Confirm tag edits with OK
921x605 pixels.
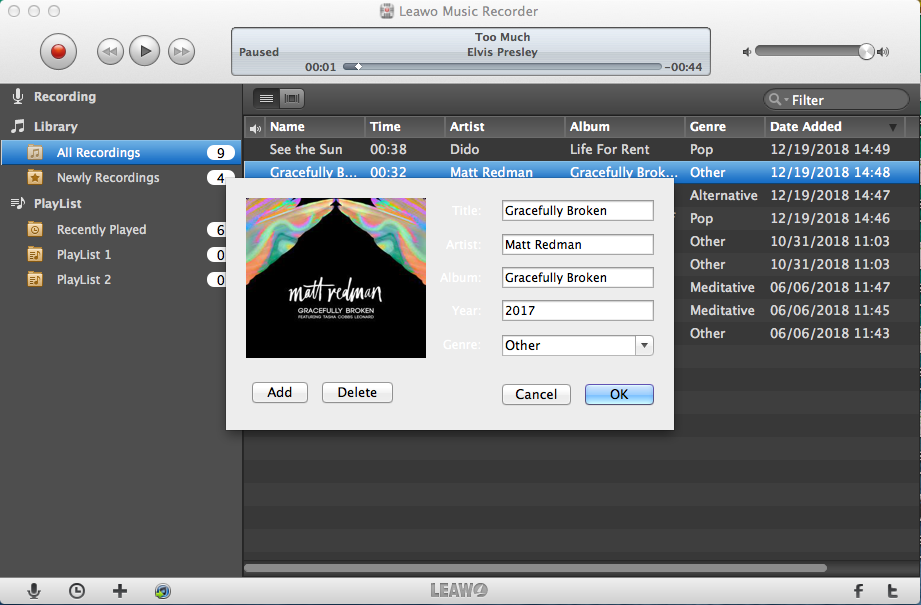pyautogui.click(x=619, y=394)
